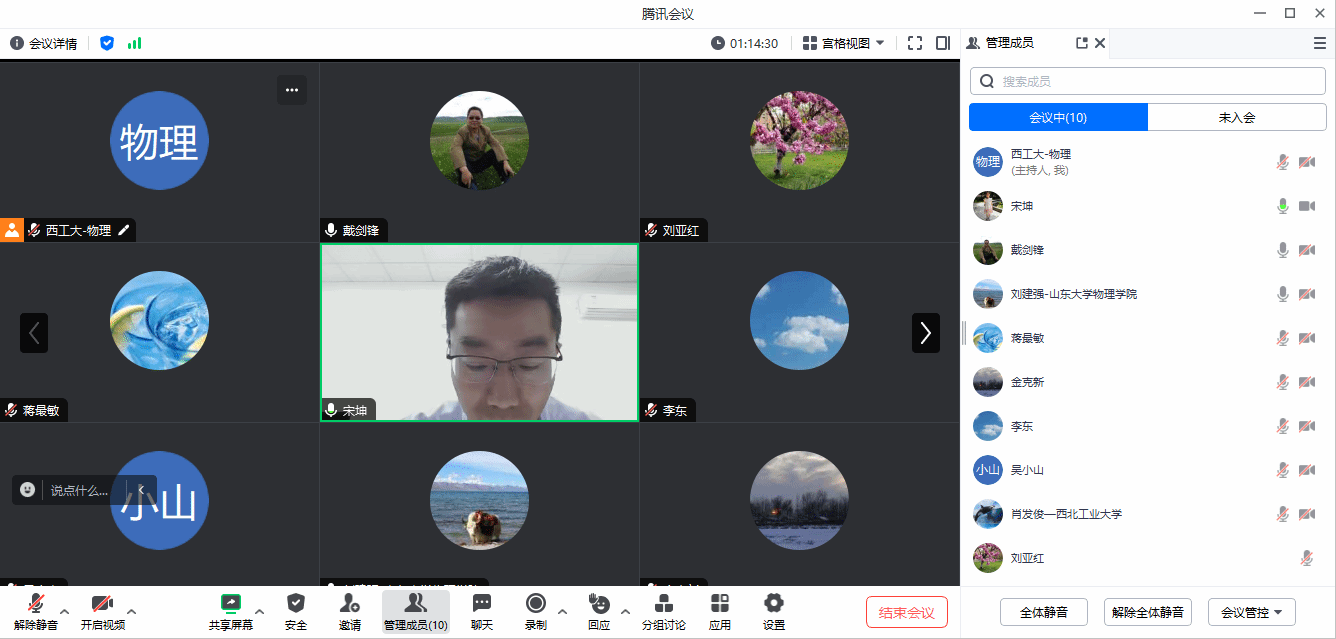Viewport: 1336px width, 639px height.
Task: Turn on camera with 开启视频 button
Action: 102,603
